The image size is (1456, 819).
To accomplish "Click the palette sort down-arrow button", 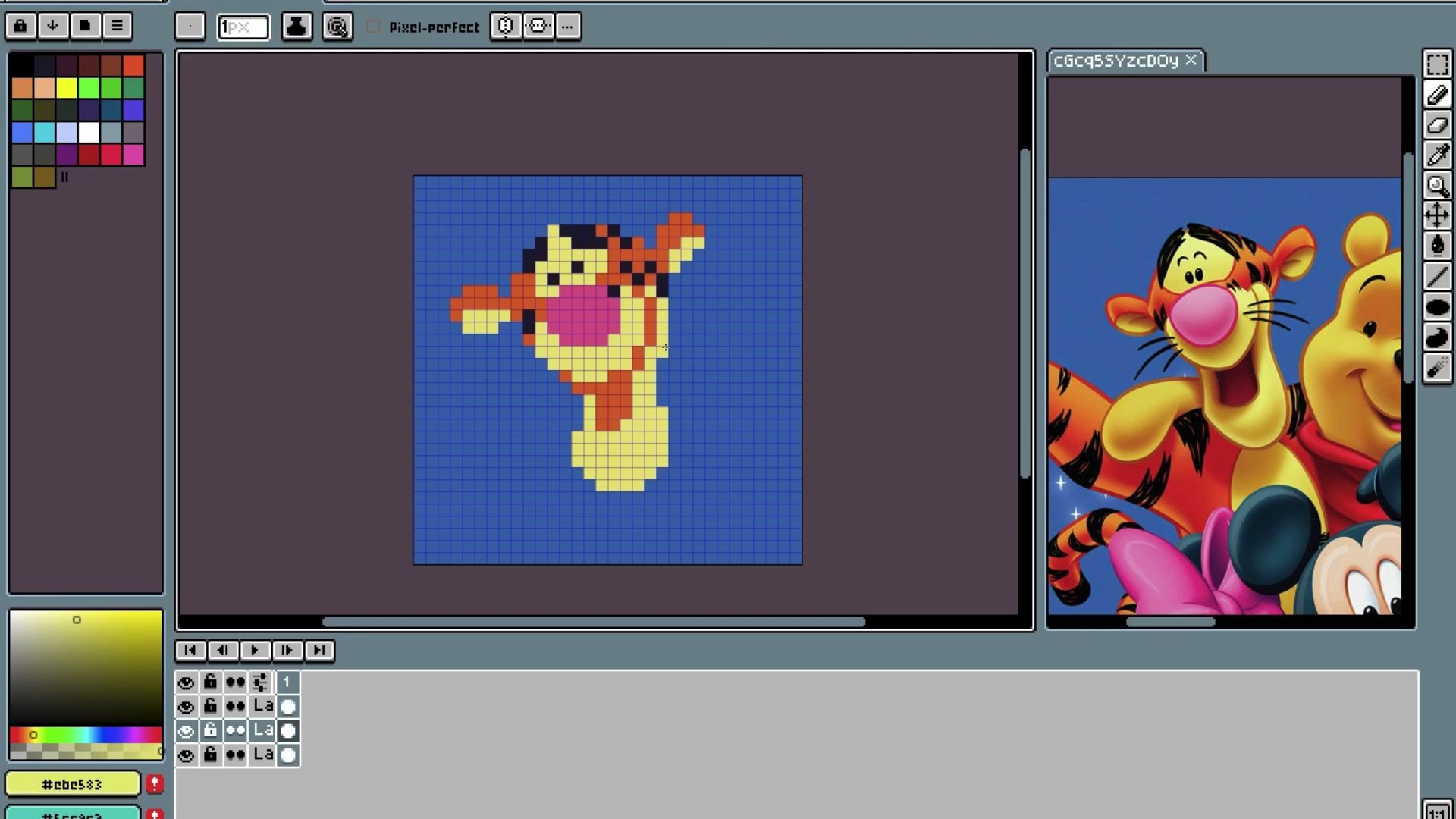I will tap(52, 26).
